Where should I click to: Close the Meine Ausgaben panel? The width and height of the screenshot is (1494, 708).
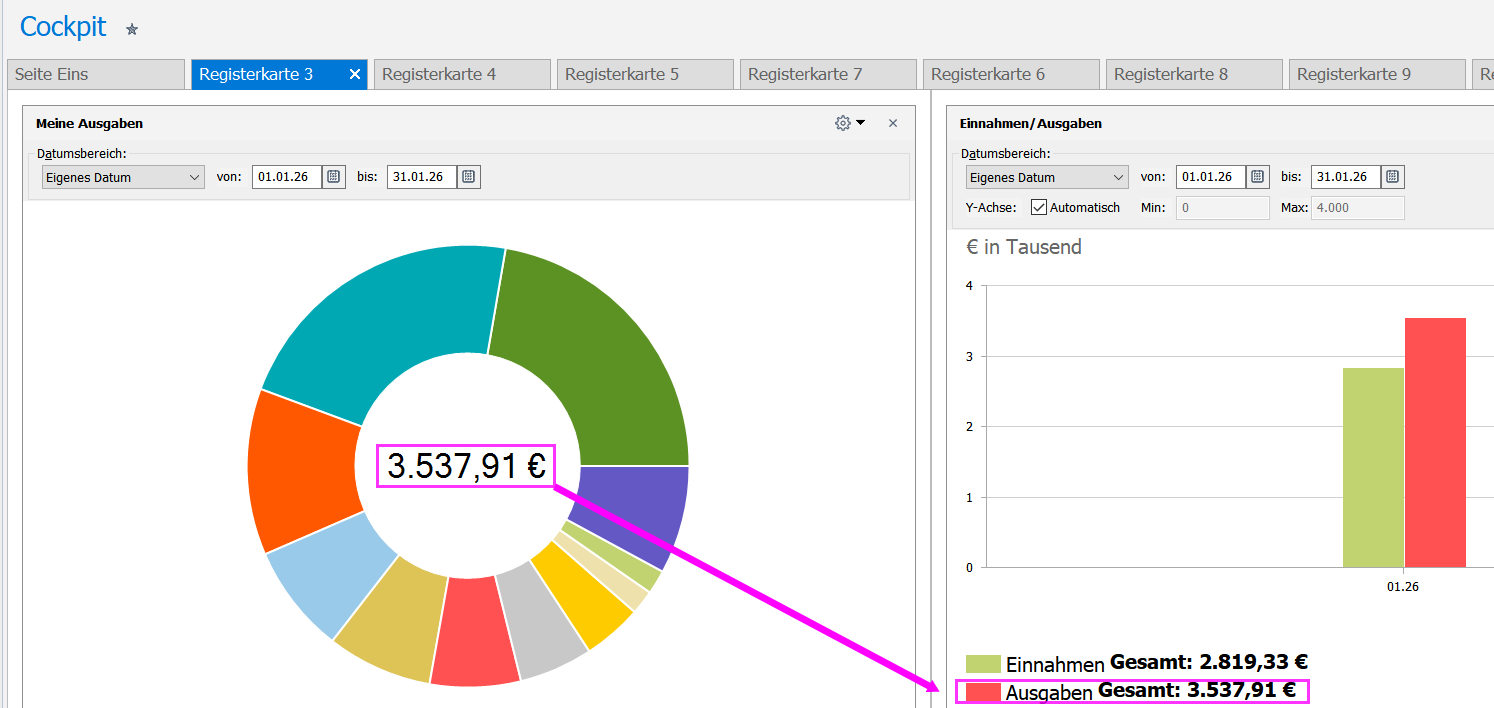[x=893, y=123]
